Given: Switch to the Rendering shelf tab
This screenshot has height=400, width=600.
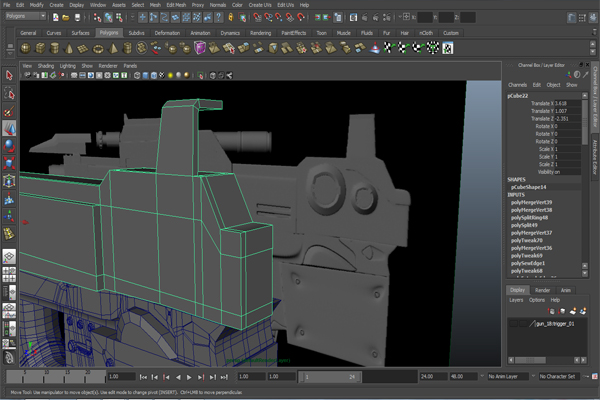Looking at the screenshot, I should [261, 33].
